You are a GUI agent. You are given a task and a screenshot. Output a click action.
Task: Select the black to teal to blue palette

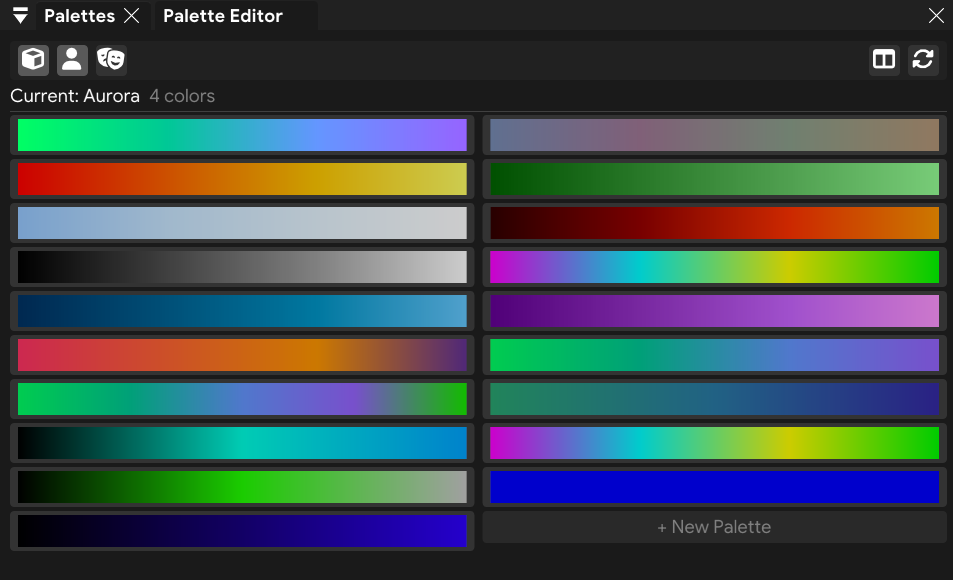click(242, 443)
